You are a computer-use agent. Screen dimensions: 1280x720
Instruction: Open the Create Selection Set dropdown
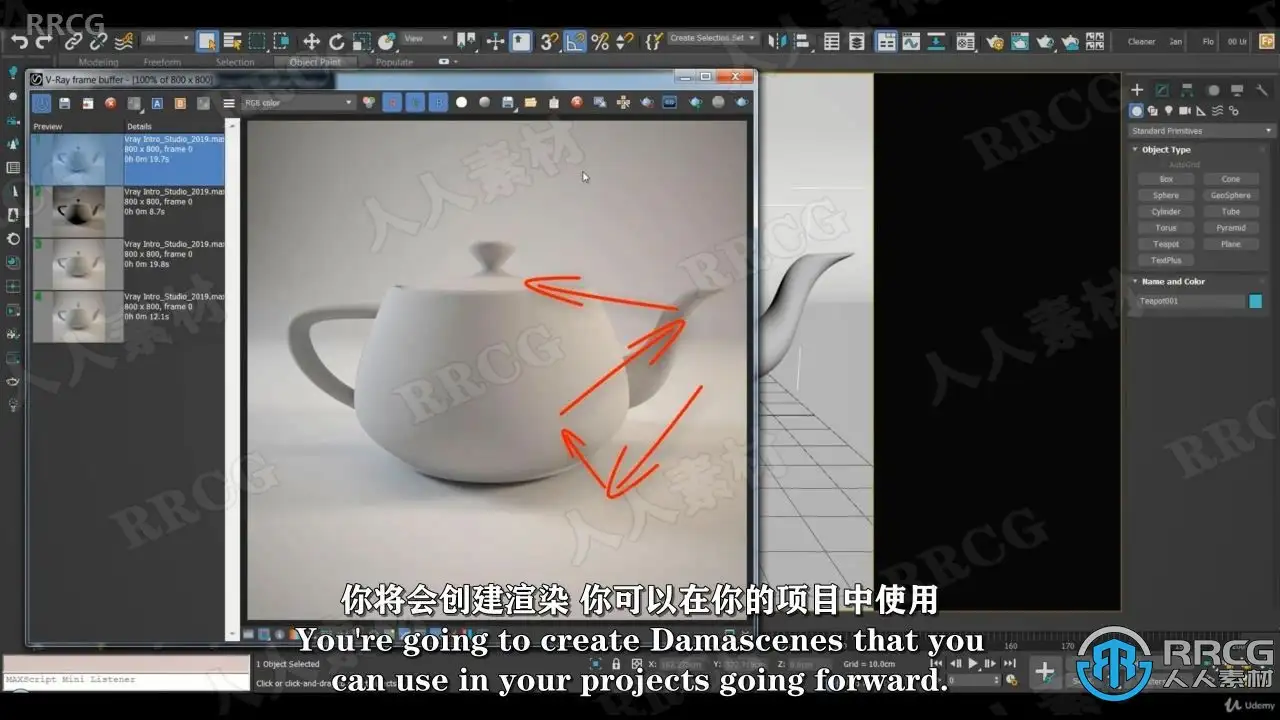point(713,39)
